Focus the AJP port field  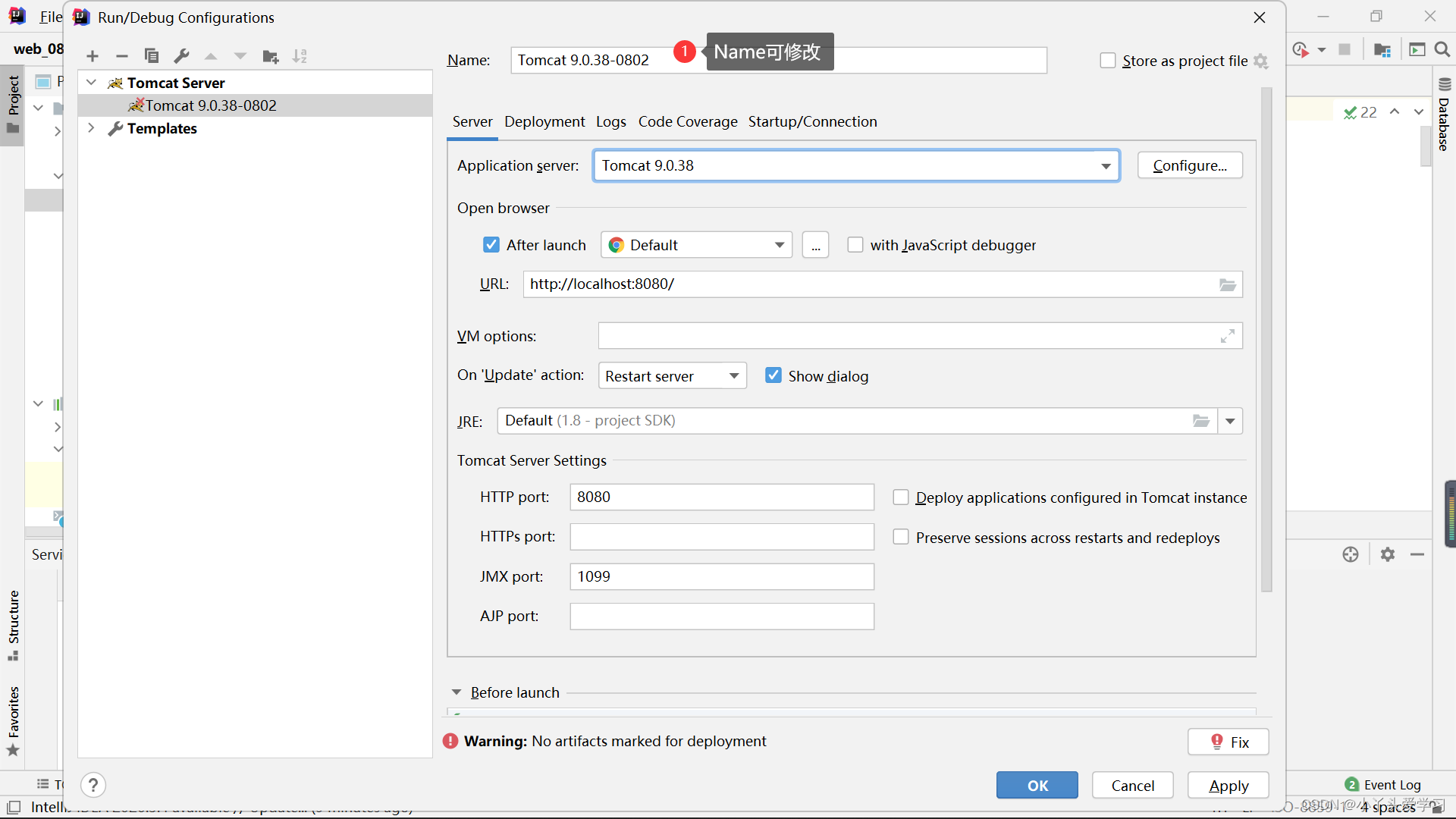(722, 617)
